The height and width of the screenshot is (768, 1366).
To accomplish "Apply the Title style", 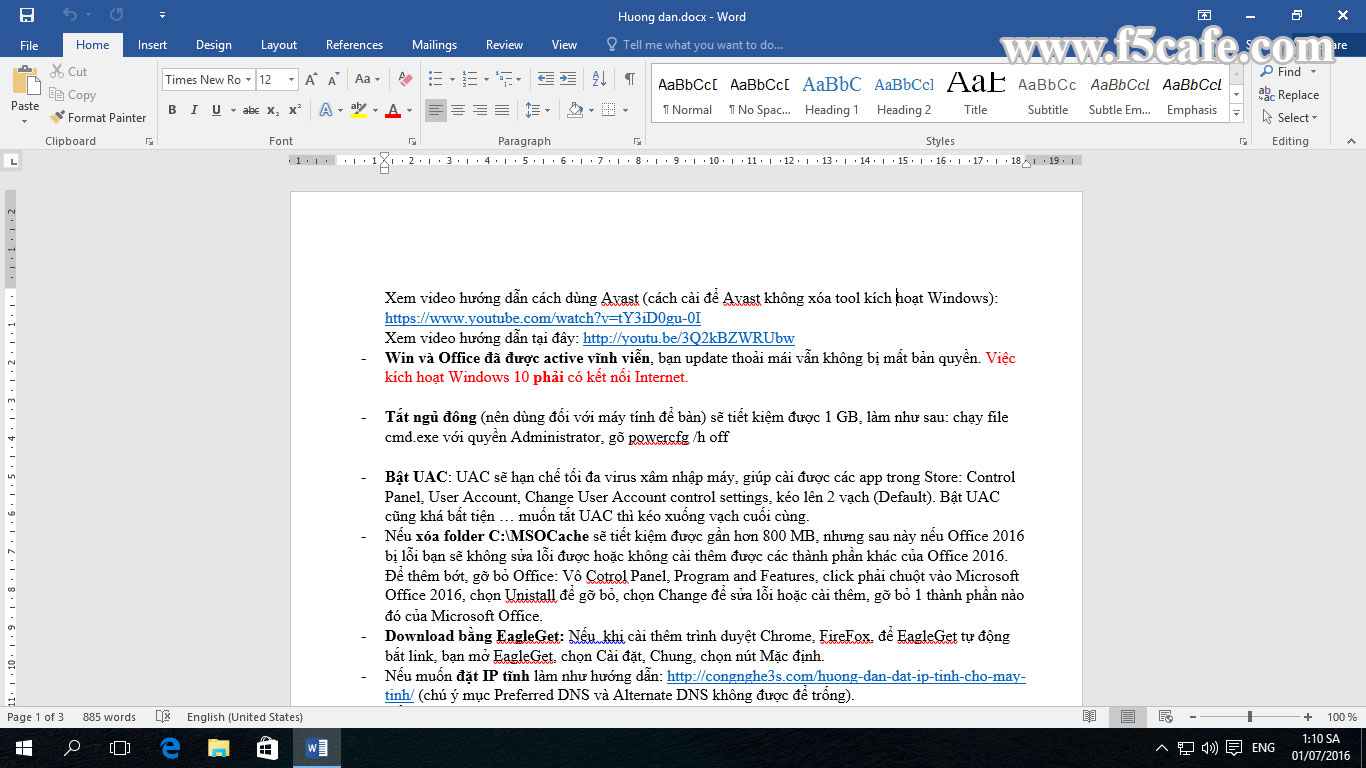I will point(976,95).
